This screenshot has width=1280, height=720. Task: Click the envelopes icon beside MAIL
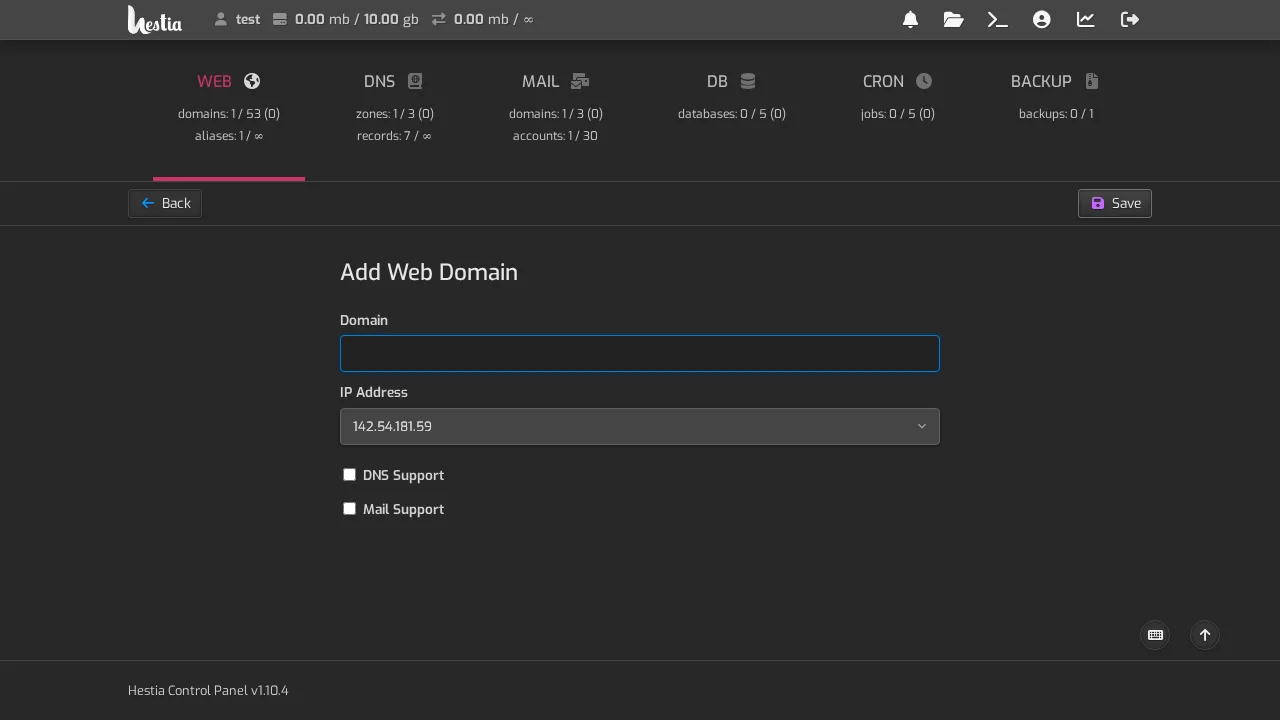(580, 81)
